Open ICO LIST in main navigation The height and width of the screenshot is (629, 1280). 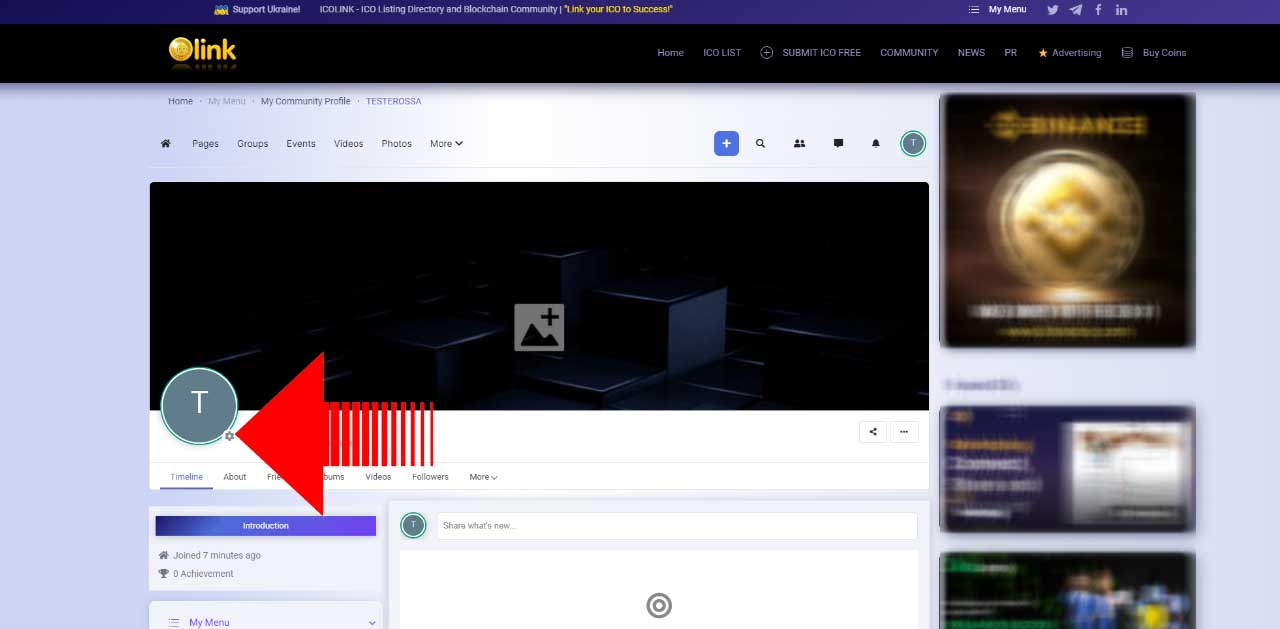click(722, 53)
